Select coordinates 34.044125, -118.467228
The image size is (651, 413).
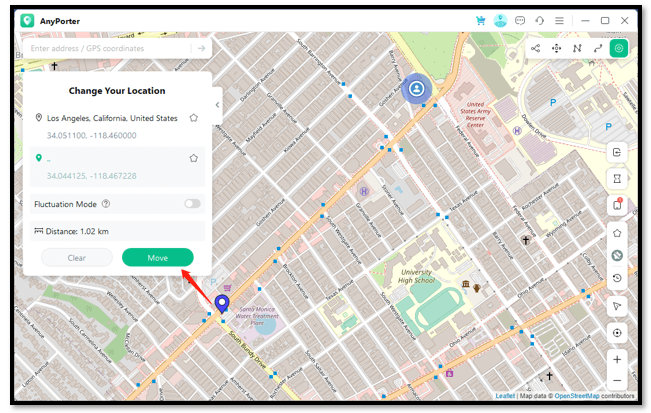coord(91,176)
